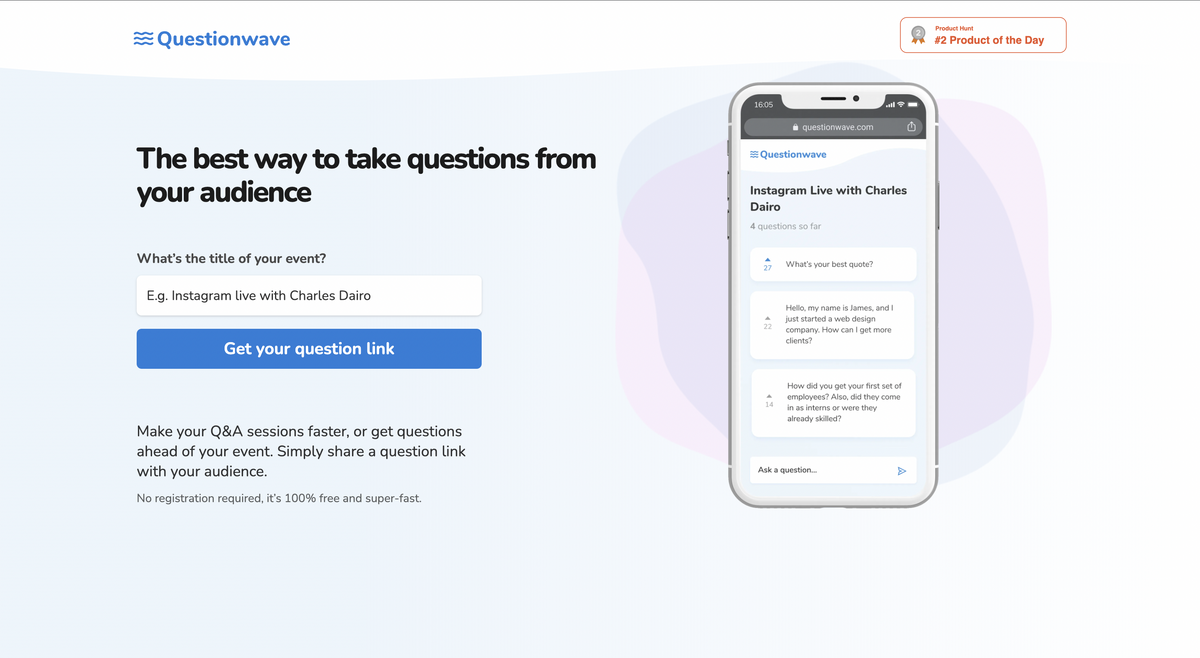1200x658 pixels.
Task: Click the questionwave.com address bar in phone
Action: click(x=832, y=127)
